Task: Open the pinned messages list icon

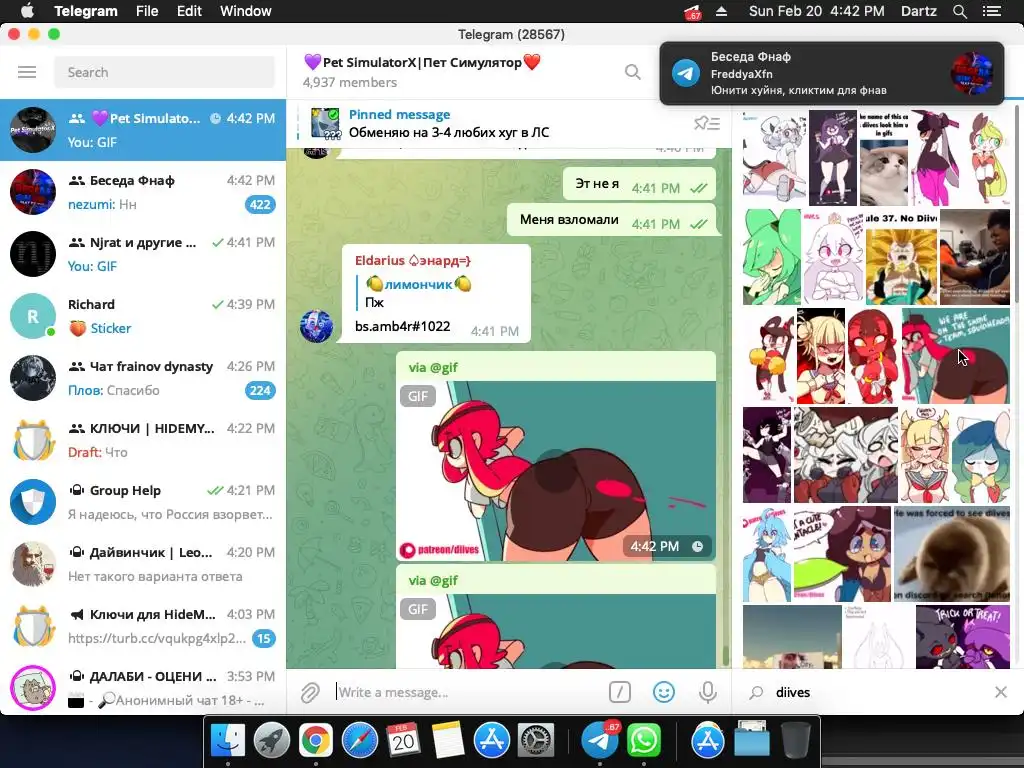Action: 707,123
